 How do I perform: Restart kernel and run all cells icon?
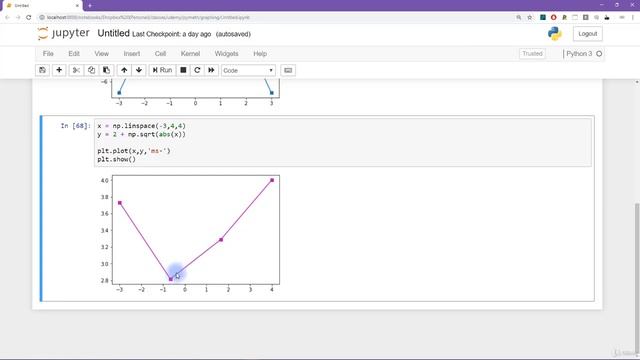click(211, 70)
